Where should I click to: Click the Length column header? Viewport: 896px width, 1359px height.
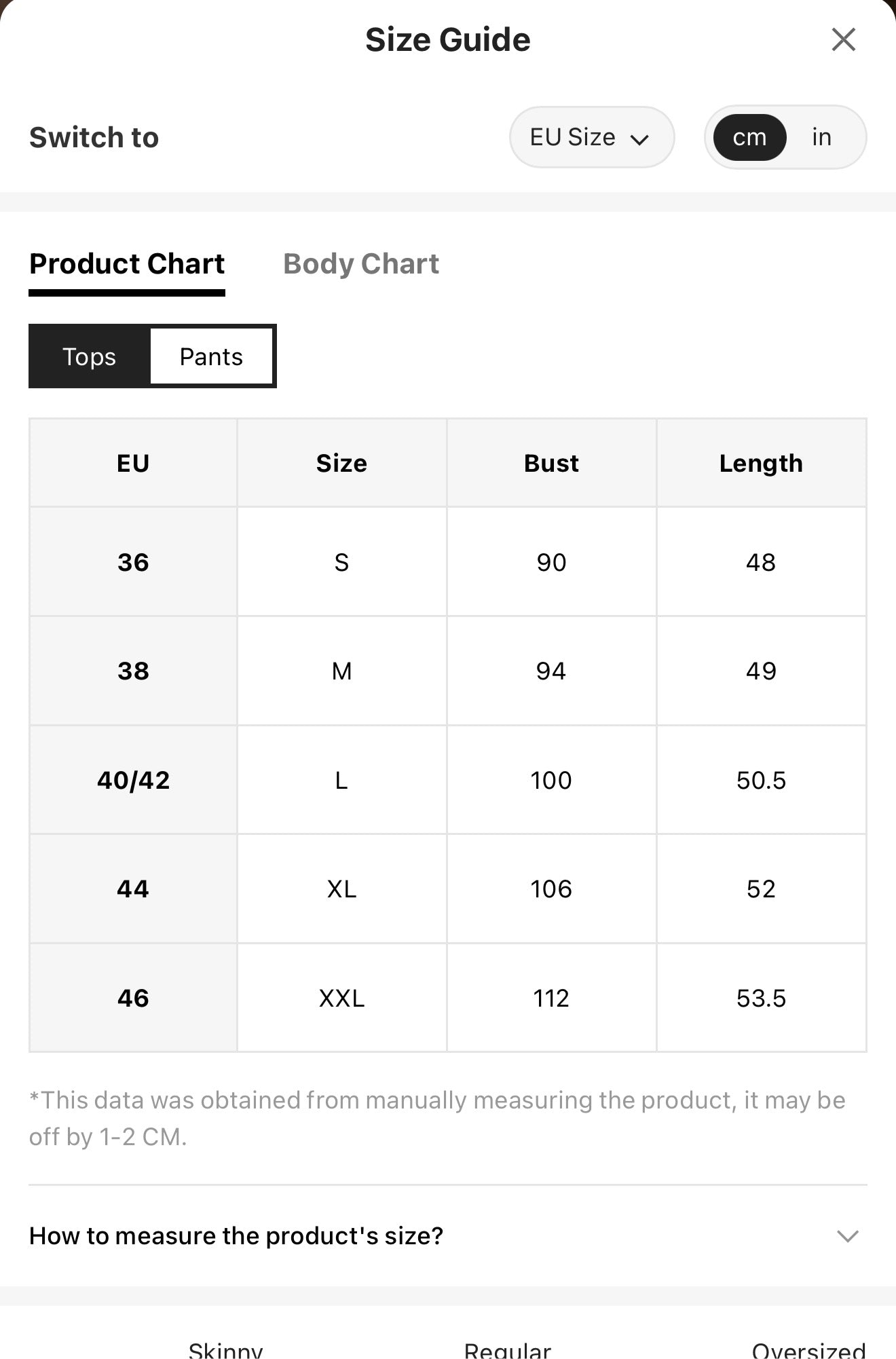point(761,463)
